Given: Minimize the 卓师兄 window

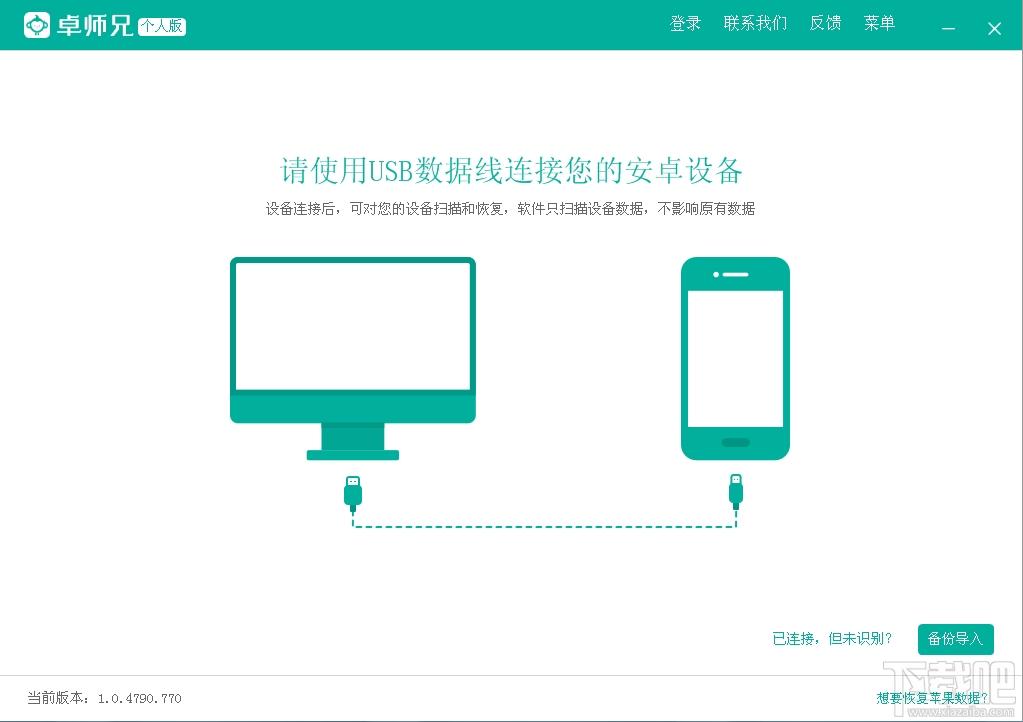Looking at the screenshot, I should (949, 29).
